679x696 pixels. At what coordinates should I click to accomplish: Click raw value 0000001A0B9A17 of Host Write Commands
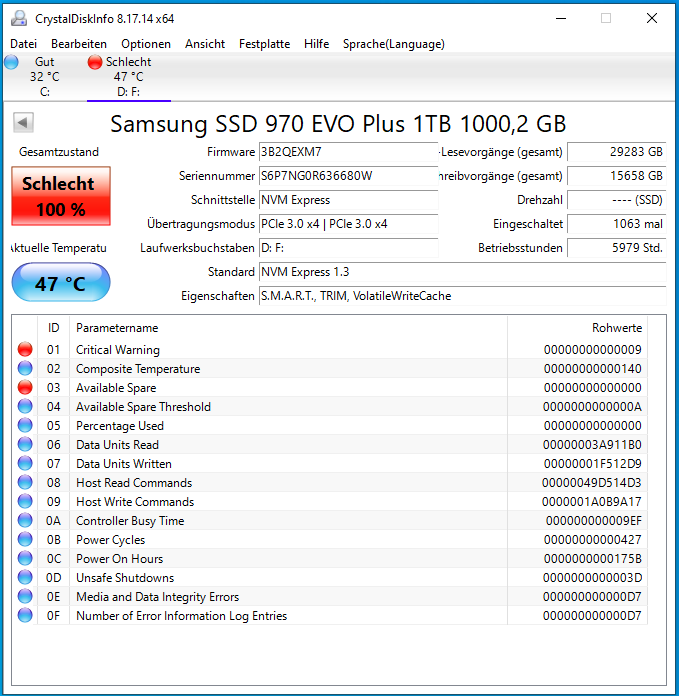pos(592,502)
